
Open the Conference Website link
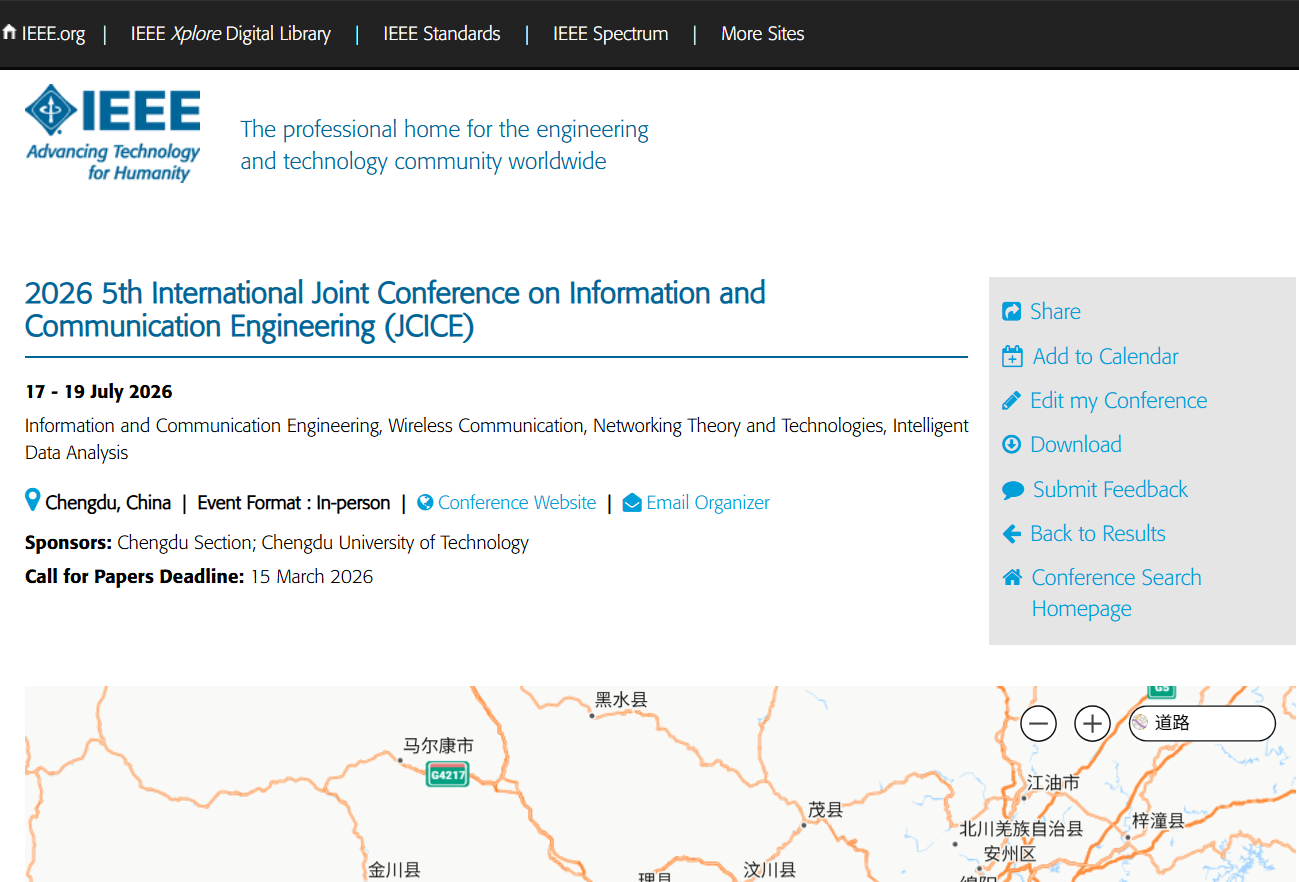pyautogui.click(x=517, y=503)
